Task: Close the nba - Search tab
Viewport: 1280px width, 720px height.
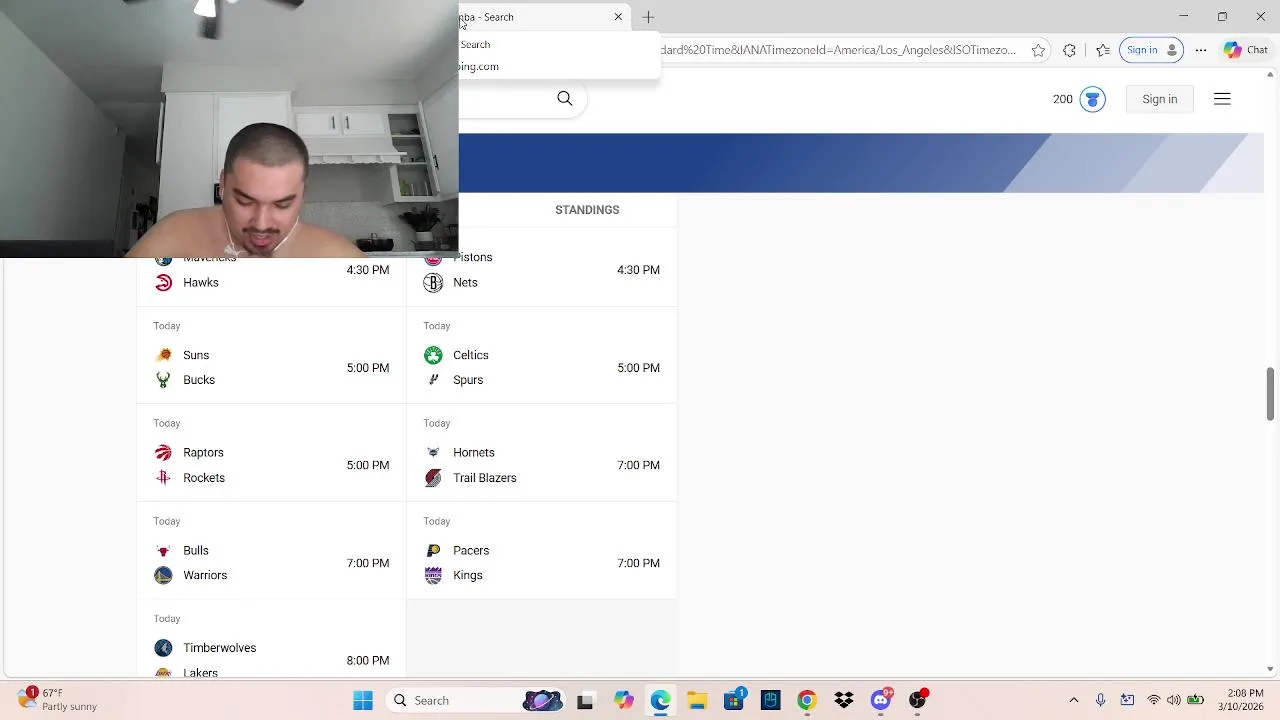Action: click(x=618, y=17)
